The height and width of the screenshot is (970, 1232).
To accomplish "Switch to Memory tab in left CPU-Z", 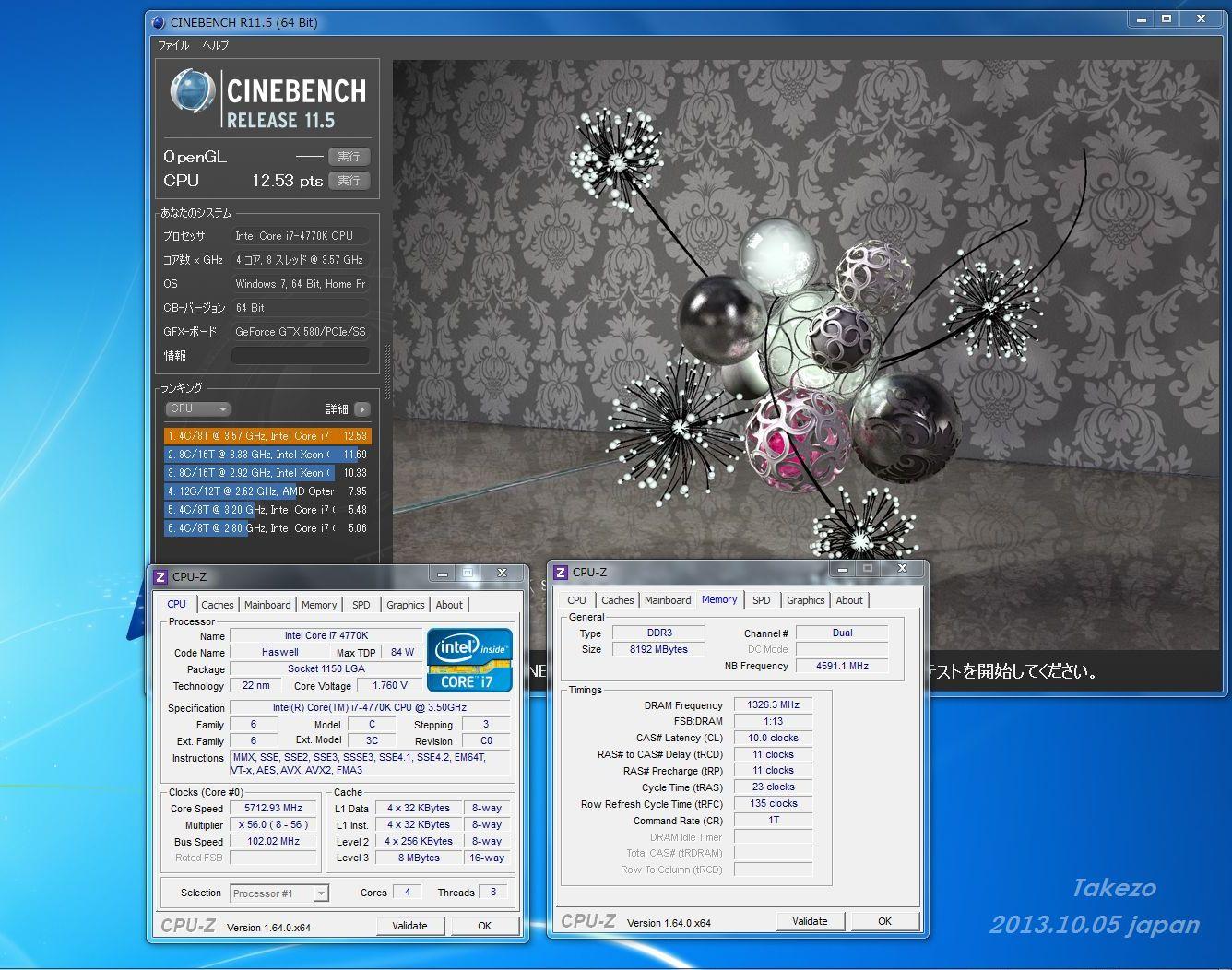I will click(319, 605).
